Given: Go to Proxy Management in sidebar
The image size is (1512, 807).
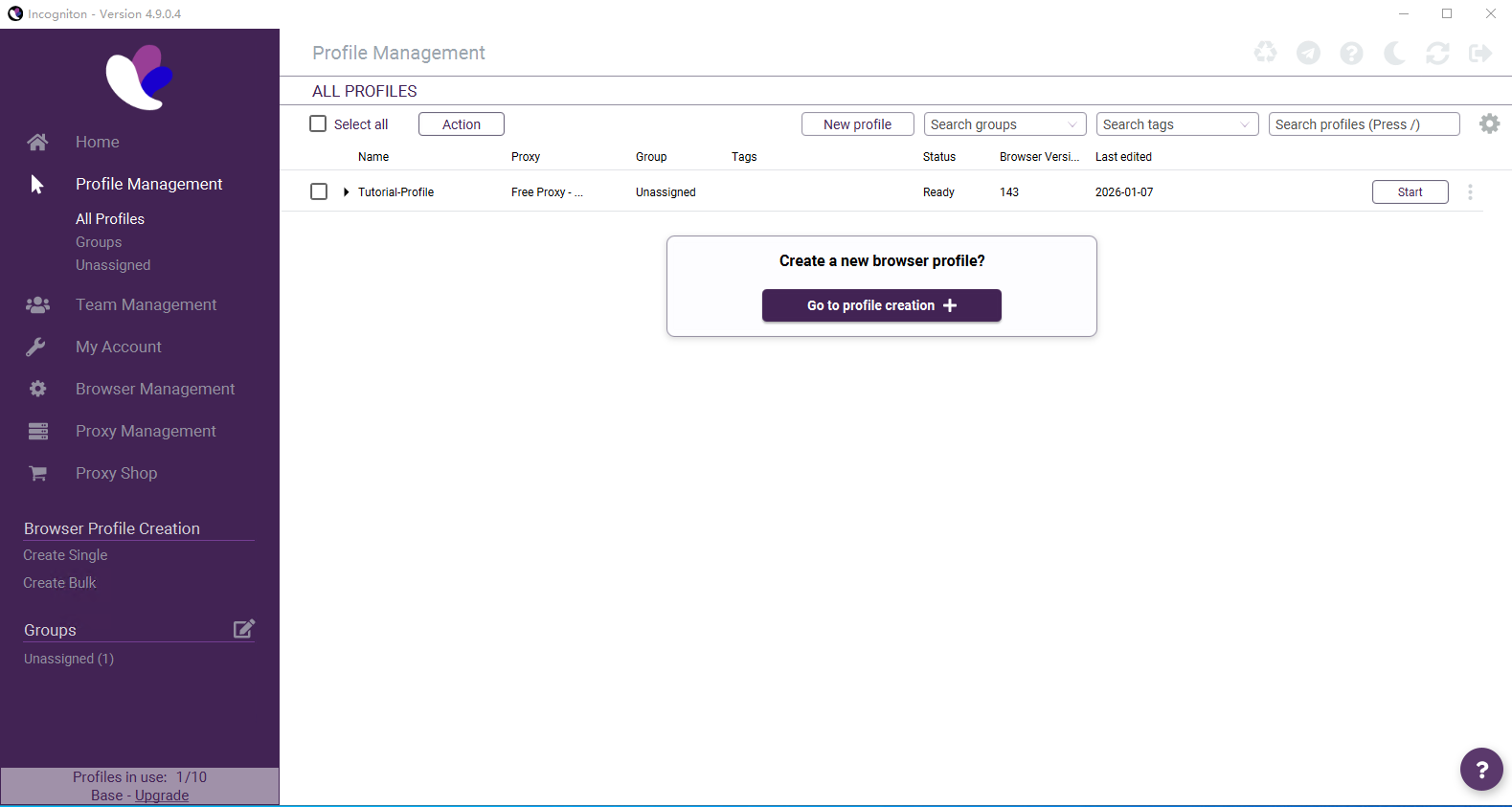Looking at the screenshot, I should (146, 431).
